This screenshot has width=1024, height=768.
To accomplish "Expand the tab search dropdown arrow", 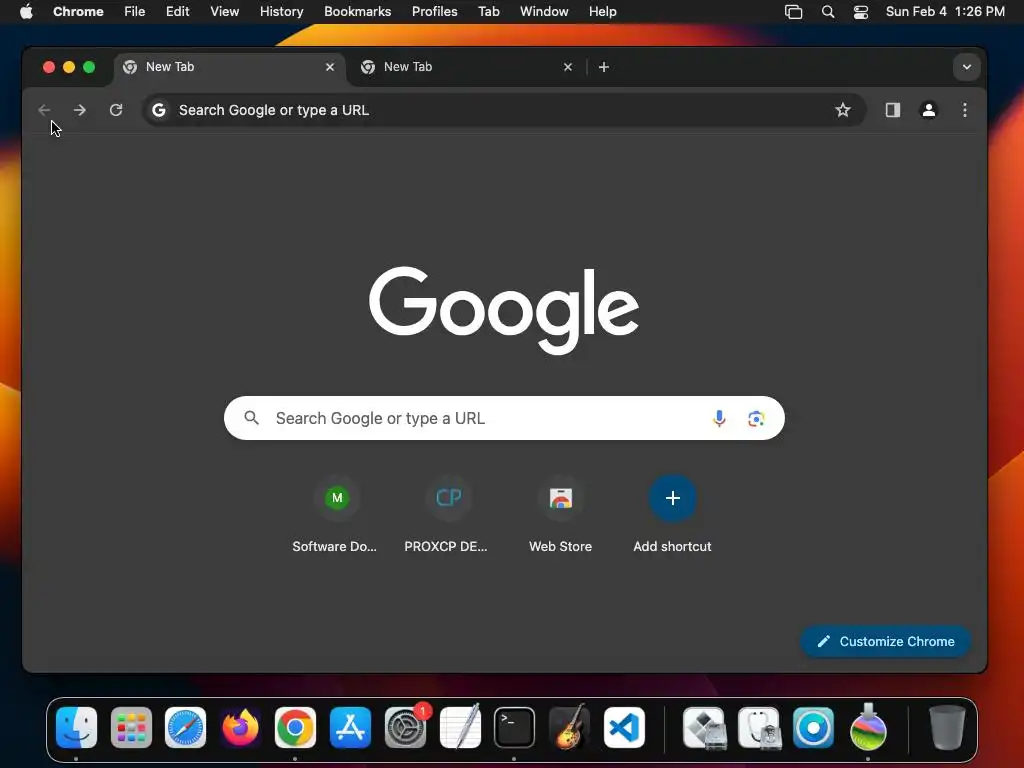I will pyautogui.click(x=967, y=67).
